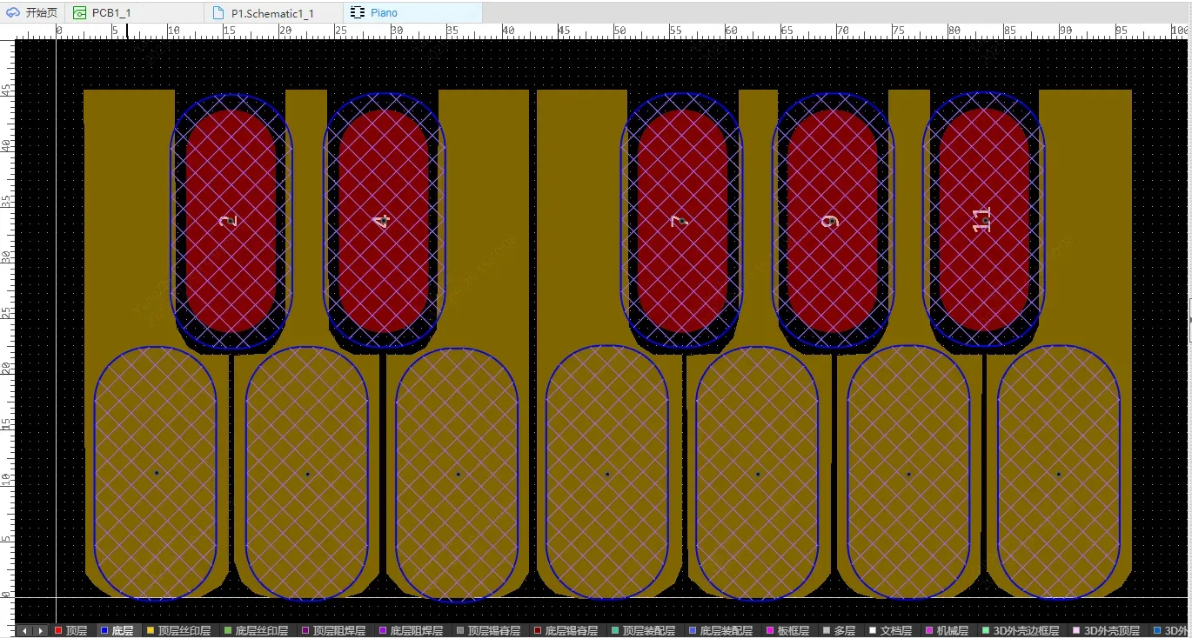Activate the 底层丝印层 layer tab
The height and width of the screenshot is (639, 1192).
click(261, 631)
